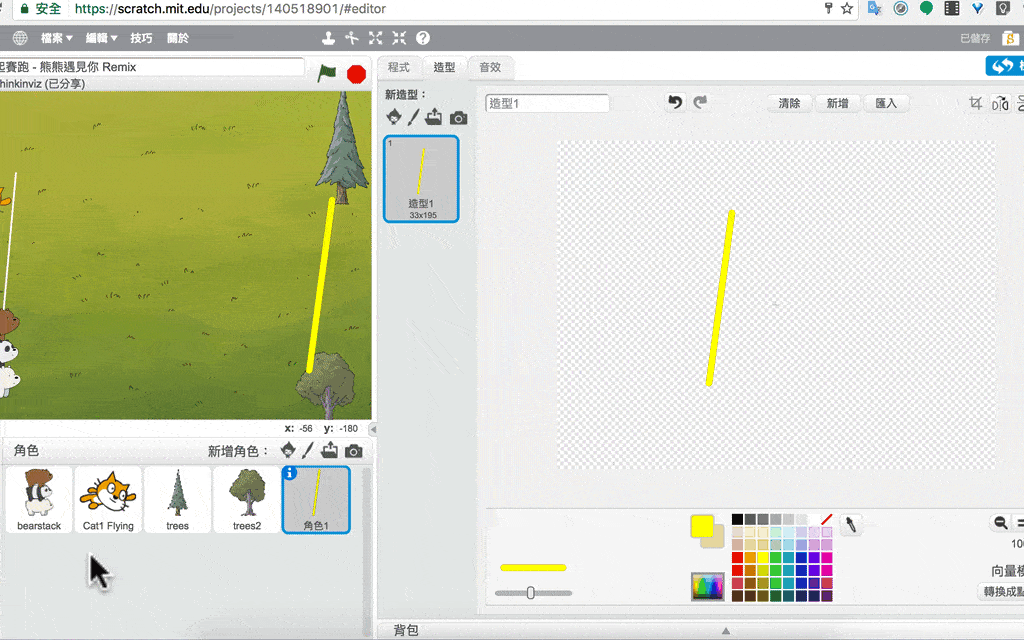
Task: Undo last paint action
Action: coord(675,103)
